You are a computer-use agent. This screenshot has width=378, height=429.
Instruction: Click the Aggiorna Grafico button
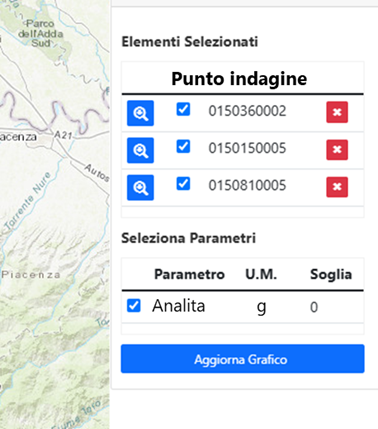click(243, 359)
